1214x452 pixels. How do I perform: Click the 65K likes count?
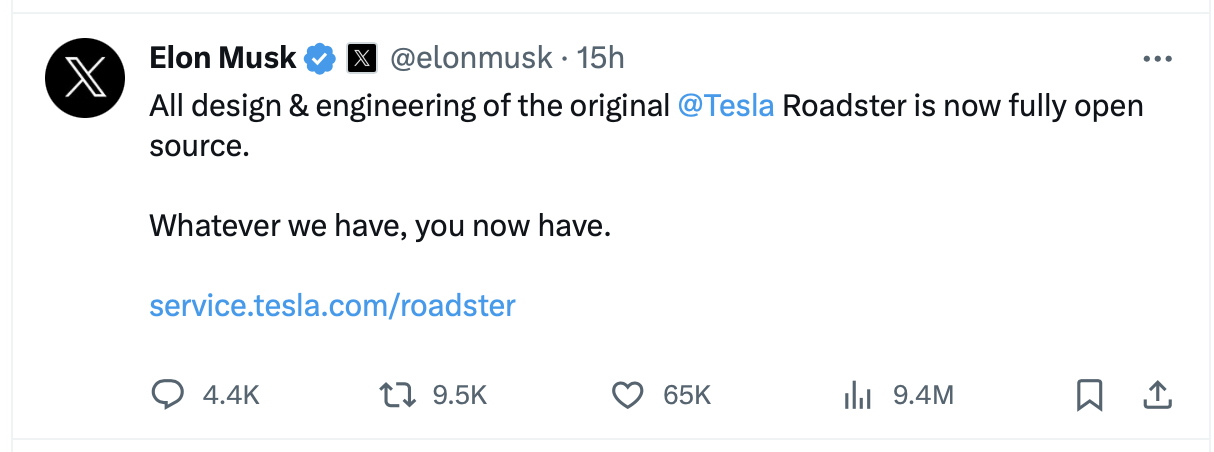click(x=687, y=396)
